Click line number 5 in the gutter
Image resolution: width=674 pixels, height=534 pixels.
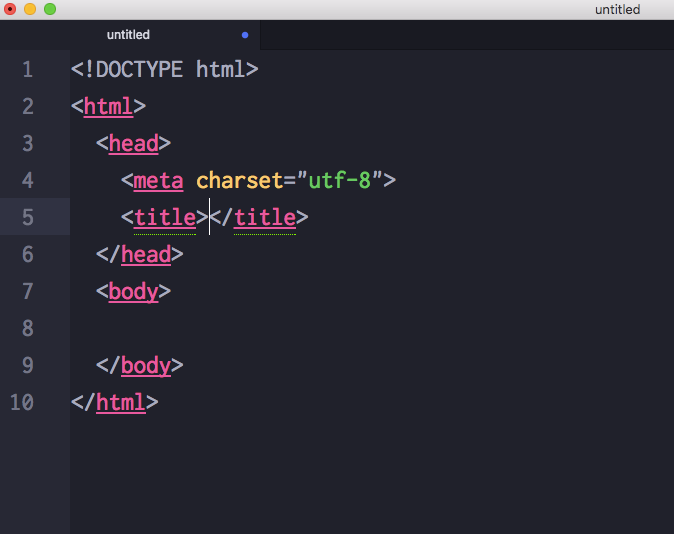coord(28,218)
